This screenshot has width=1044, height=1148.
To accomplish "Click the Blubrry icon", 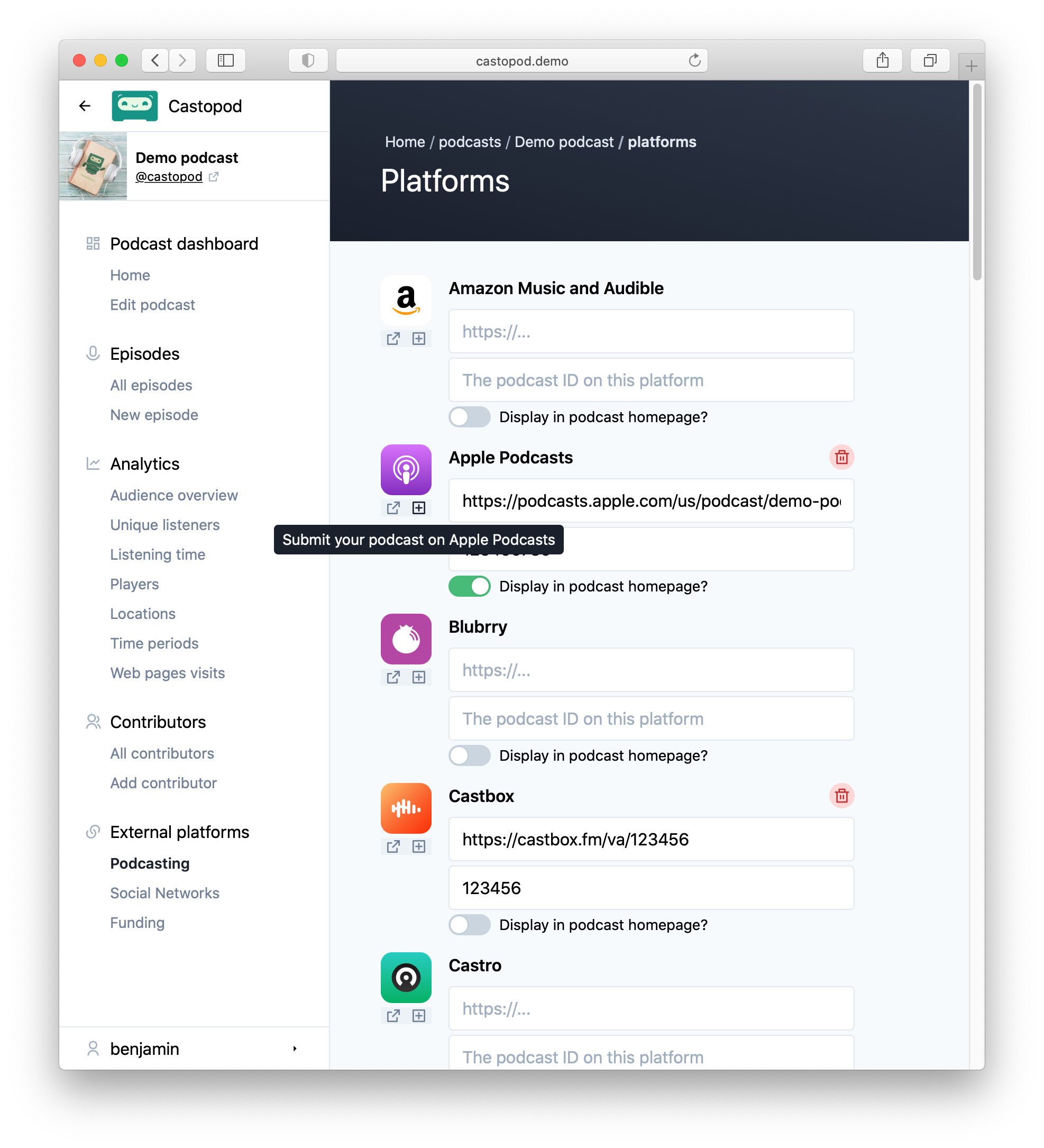I will 406,638.
